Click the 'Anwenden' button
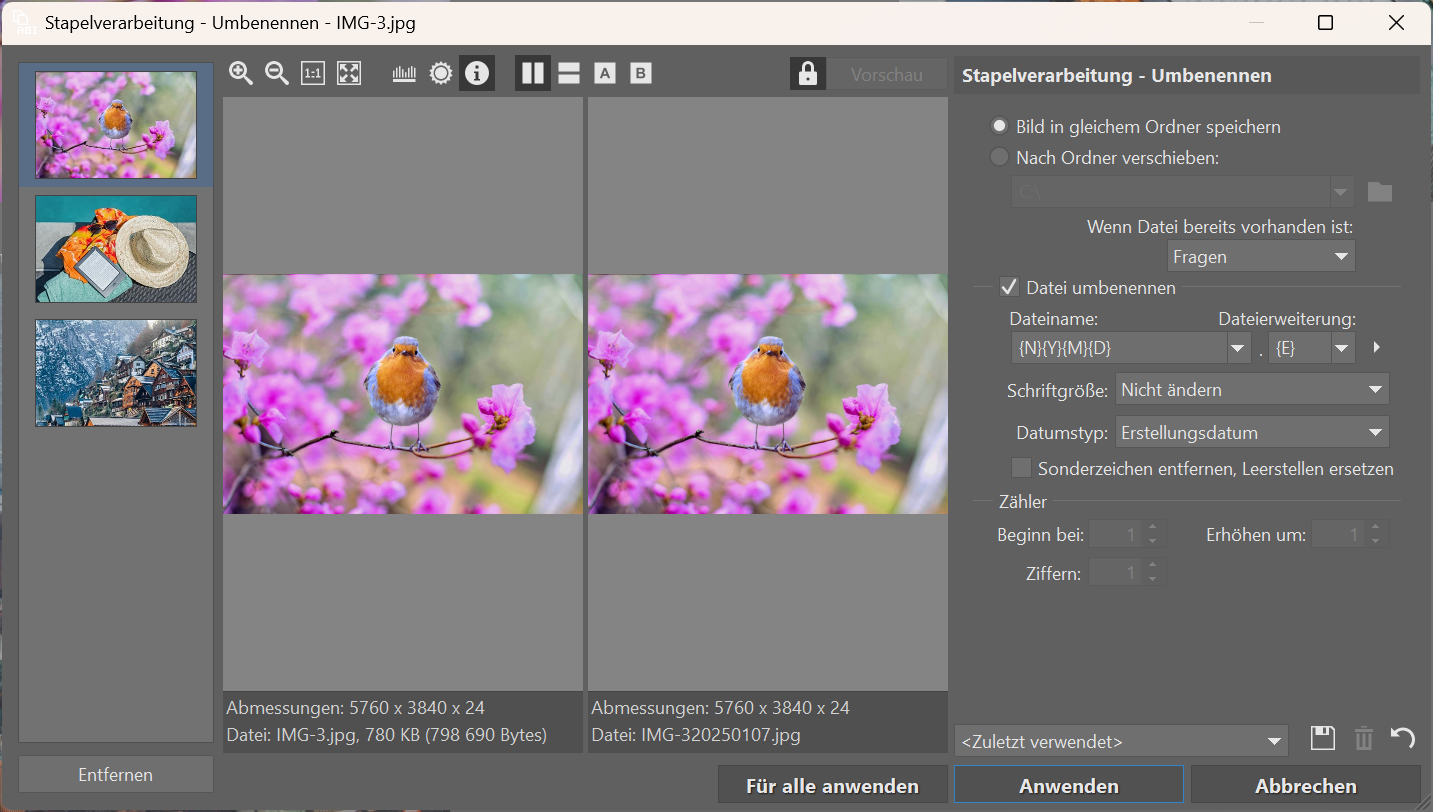This screenshot has height=812, width=1433. point(1069,785)
